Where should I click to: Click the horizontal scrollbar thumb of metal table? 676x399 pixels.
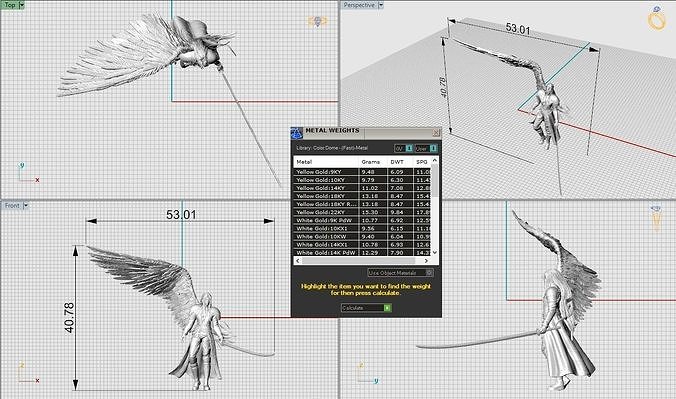[359, 261]
